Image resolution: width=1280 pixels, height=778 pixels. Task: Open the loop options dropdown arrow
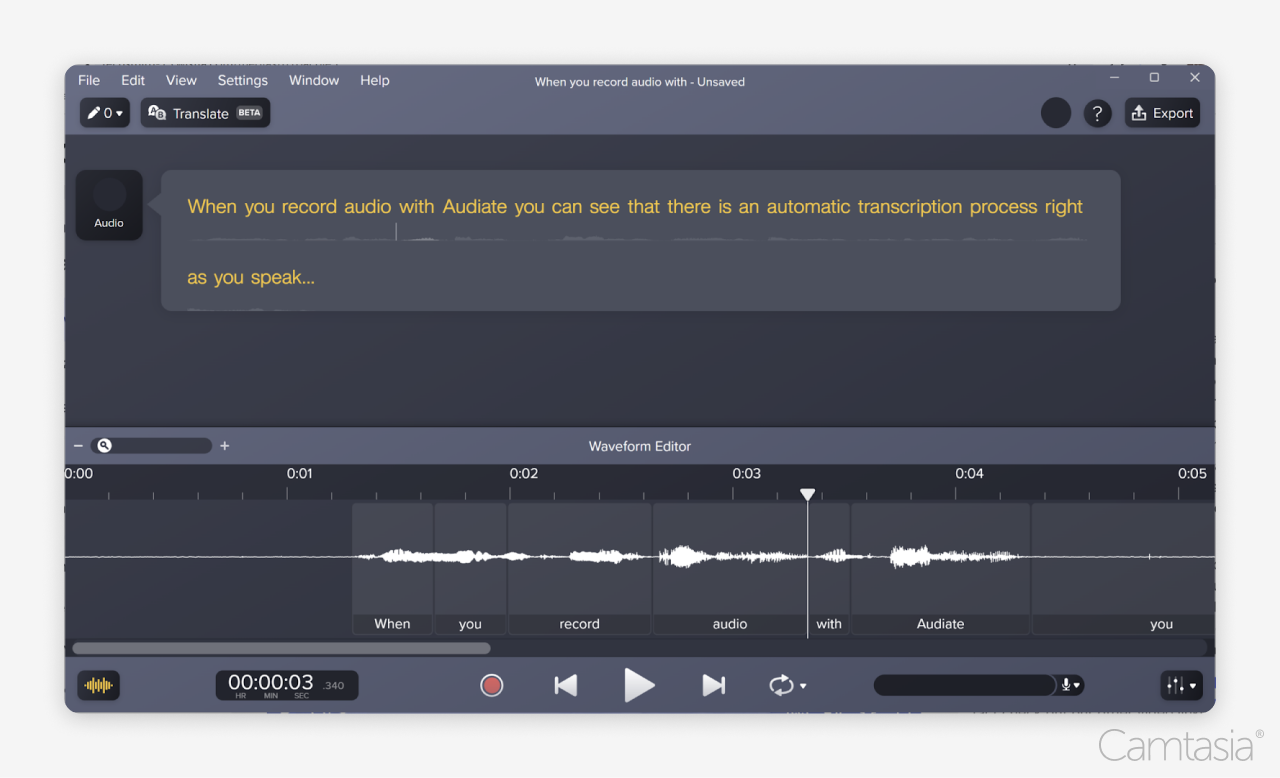[x=803, y=686]
